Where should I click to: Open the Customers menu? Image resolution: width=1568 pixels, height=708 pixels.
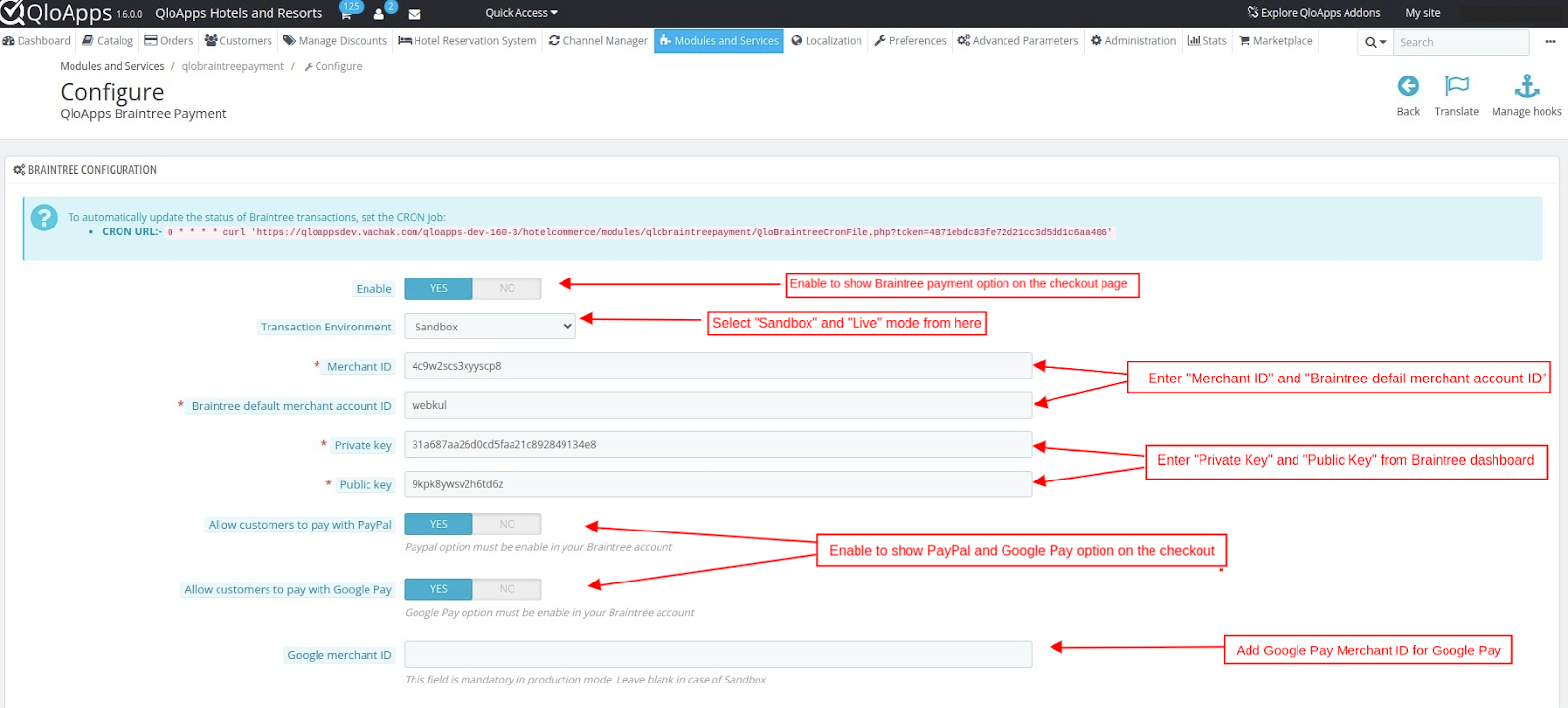[x=238, y=41]
